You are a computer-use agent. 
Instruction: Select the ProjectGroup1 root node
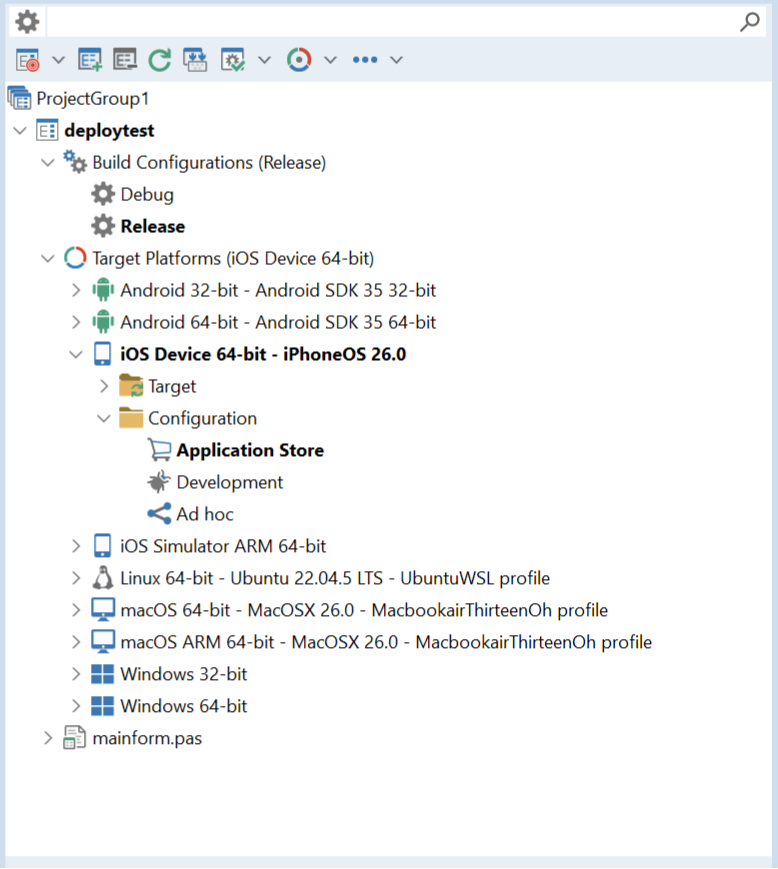(93, 99)
